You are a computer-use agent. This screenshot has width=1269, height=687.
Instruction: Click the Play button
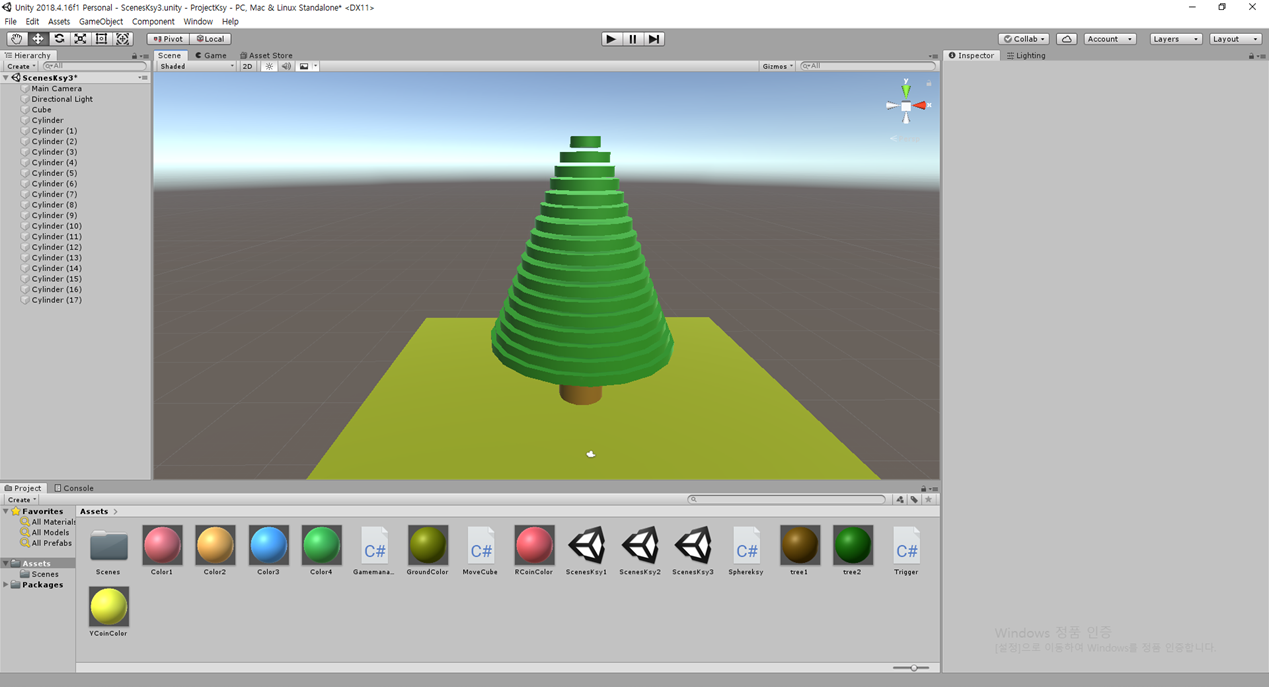[611, 39]
